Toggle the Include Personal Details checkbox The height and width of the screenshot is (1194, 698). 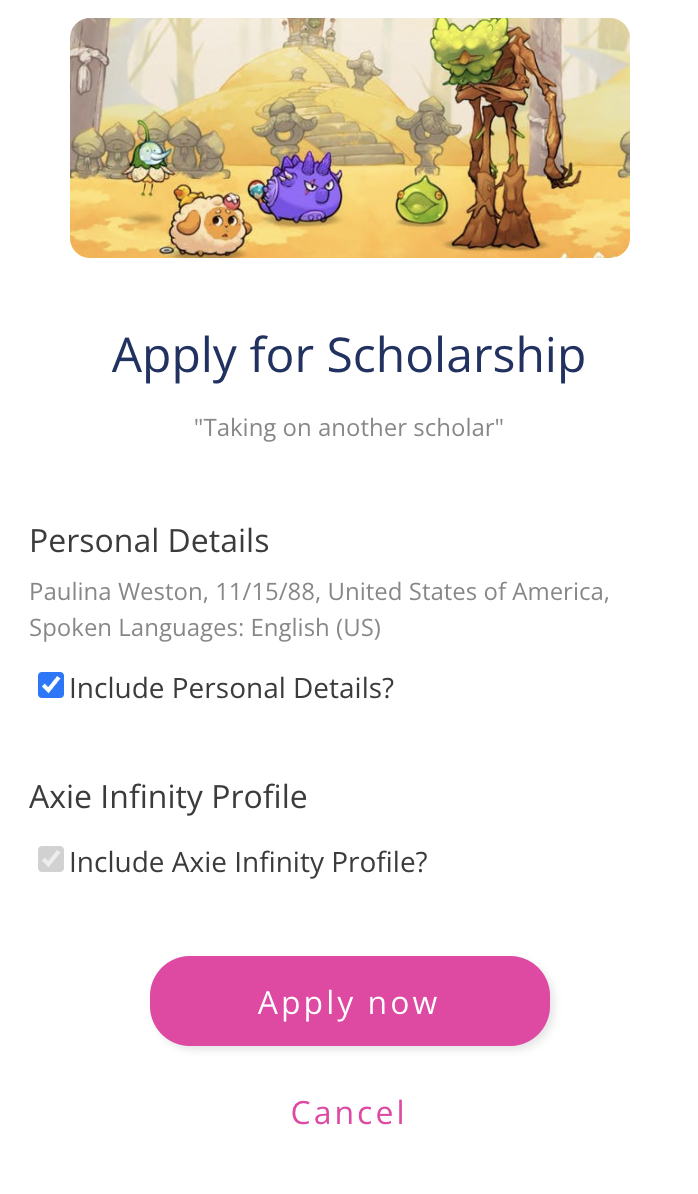pos(51,686)
